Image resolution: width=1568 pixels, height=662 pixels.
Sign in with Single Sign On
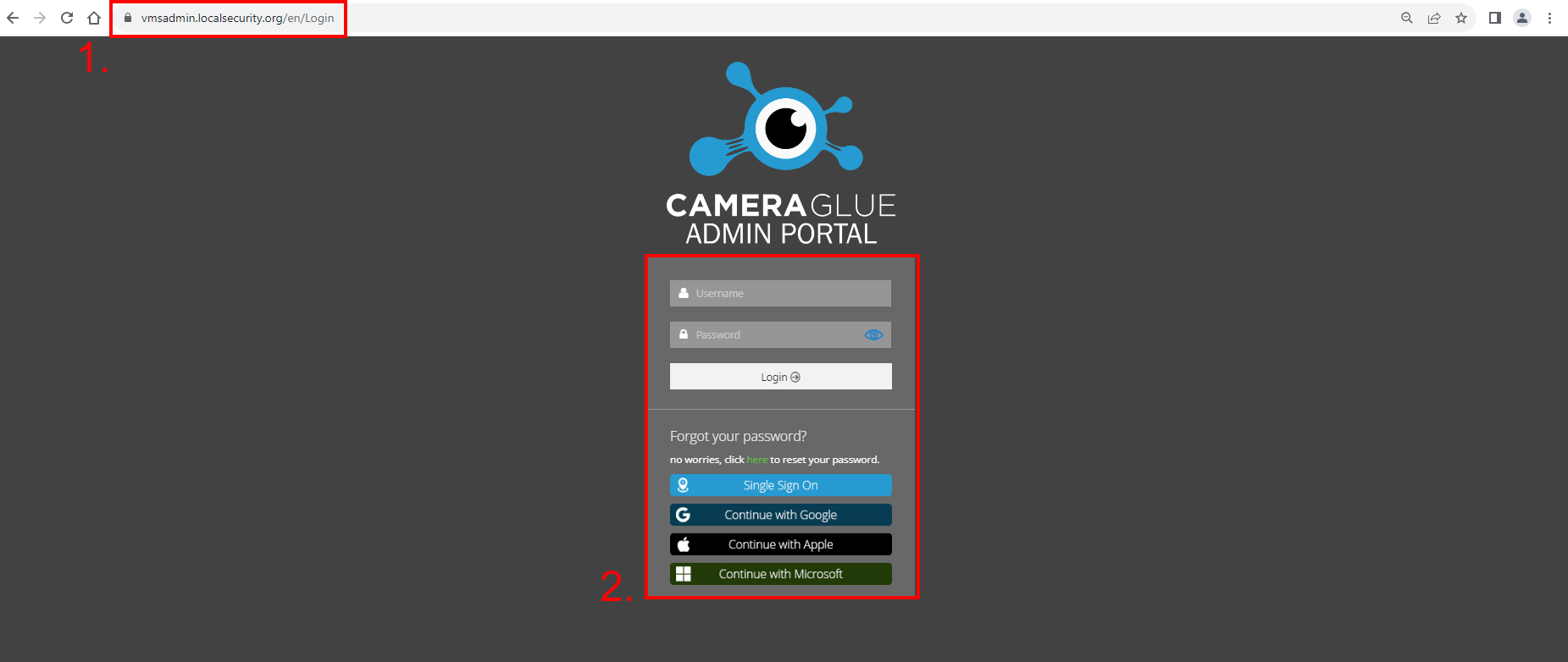click(x=780, y=485)
